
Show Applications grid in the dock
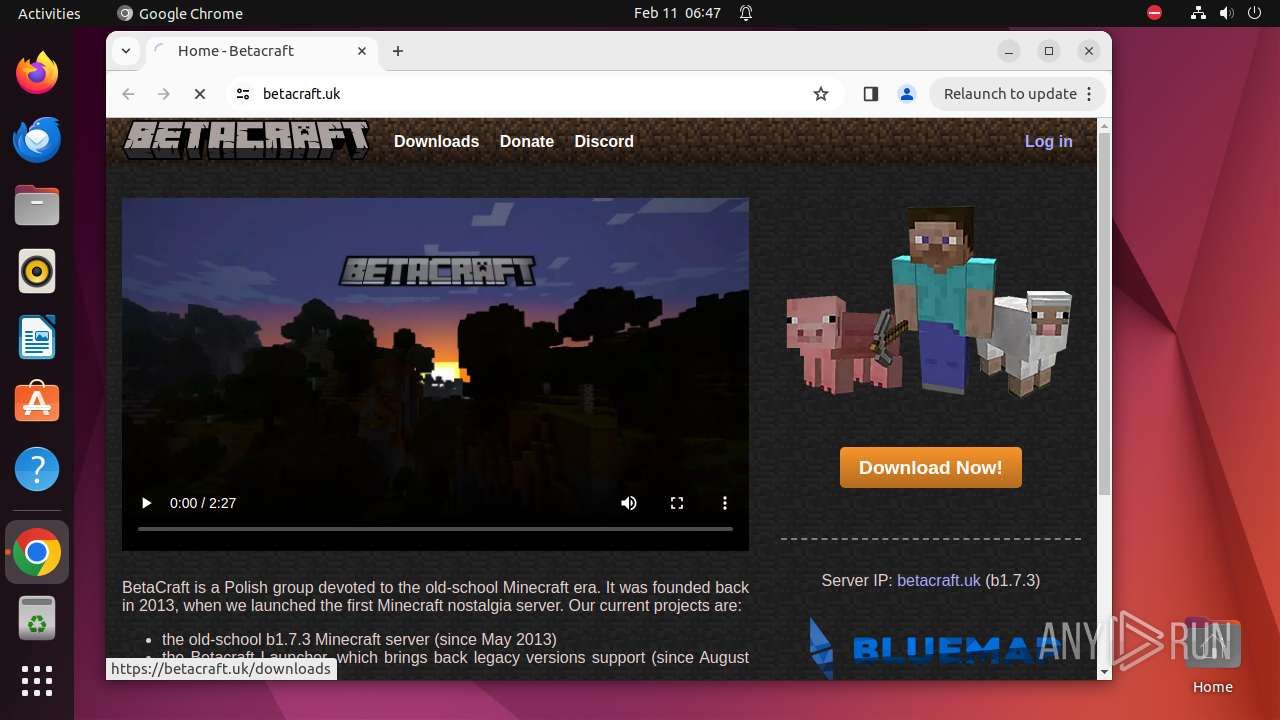point(37,681)
